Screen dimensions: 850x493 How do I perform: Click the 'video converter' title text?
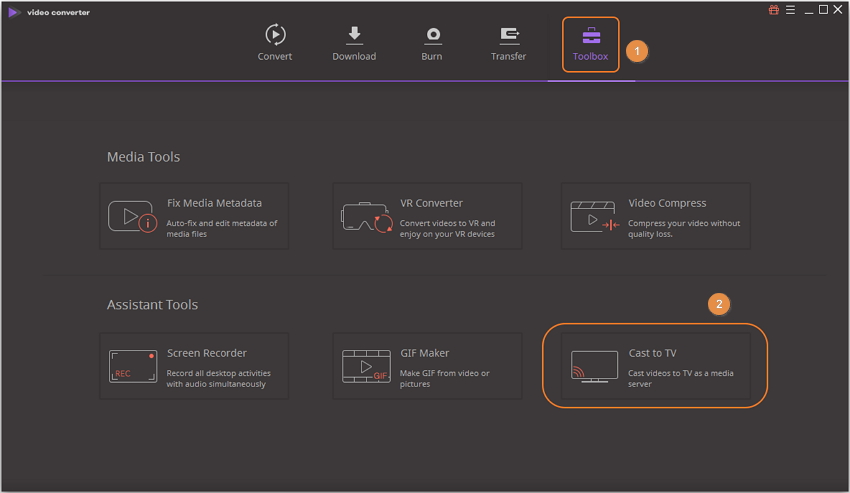tap(59, 12)
